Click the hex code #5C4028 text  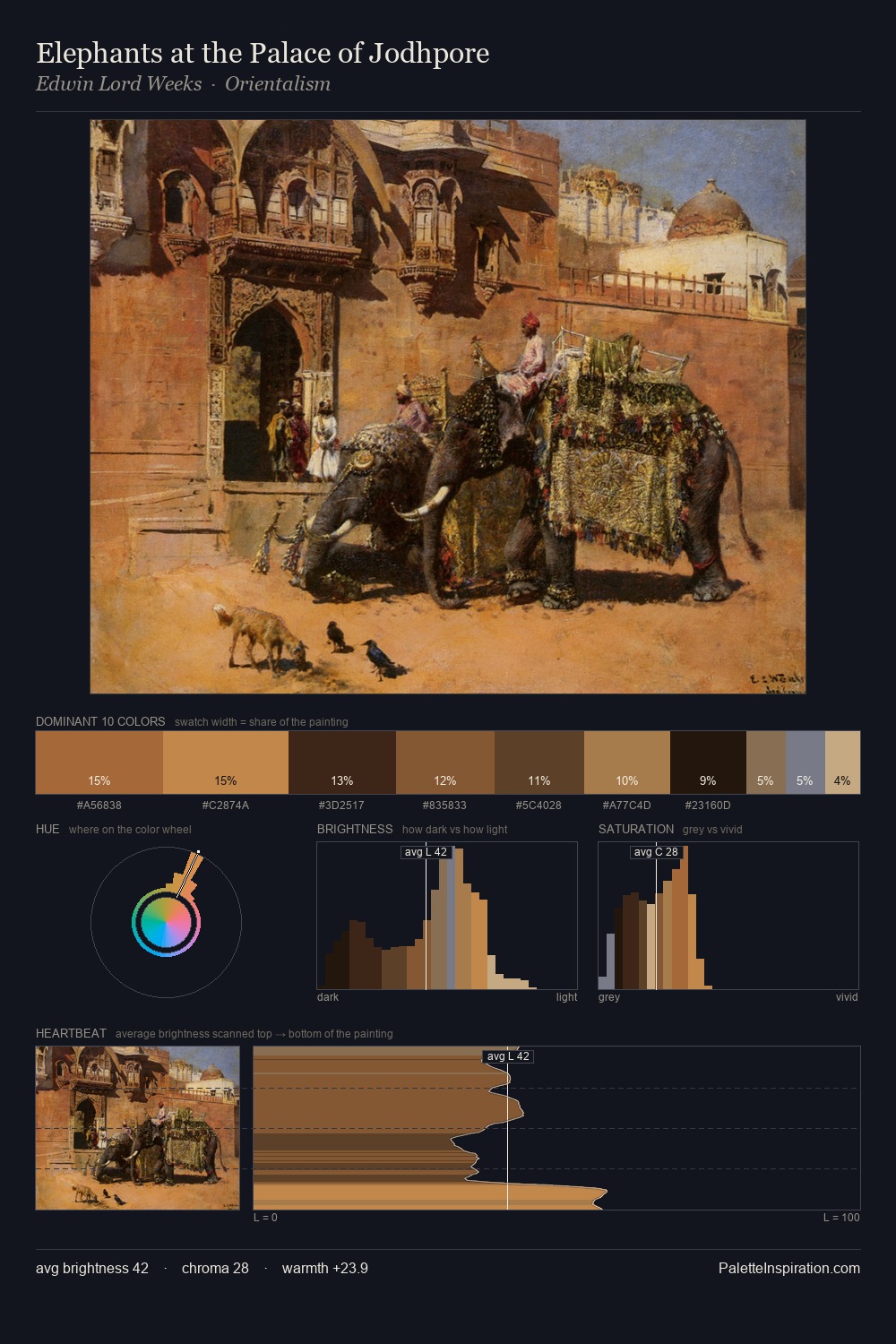(538, 806)
